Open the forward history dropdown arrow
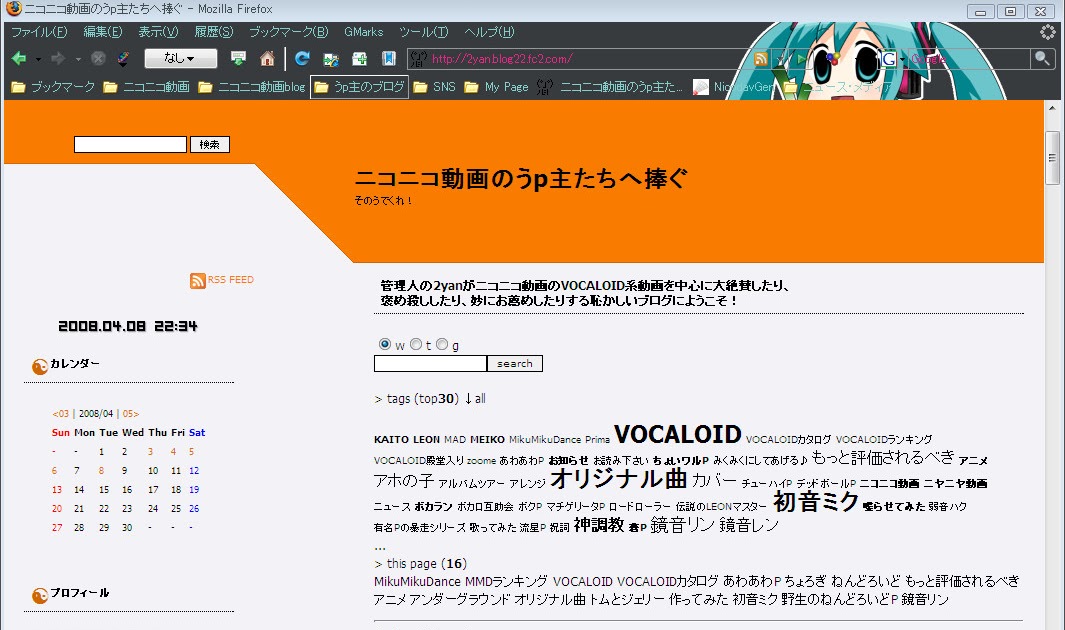Image resolution: width=1065 pixels, height=630 pixels. click(x=78, y=60)
